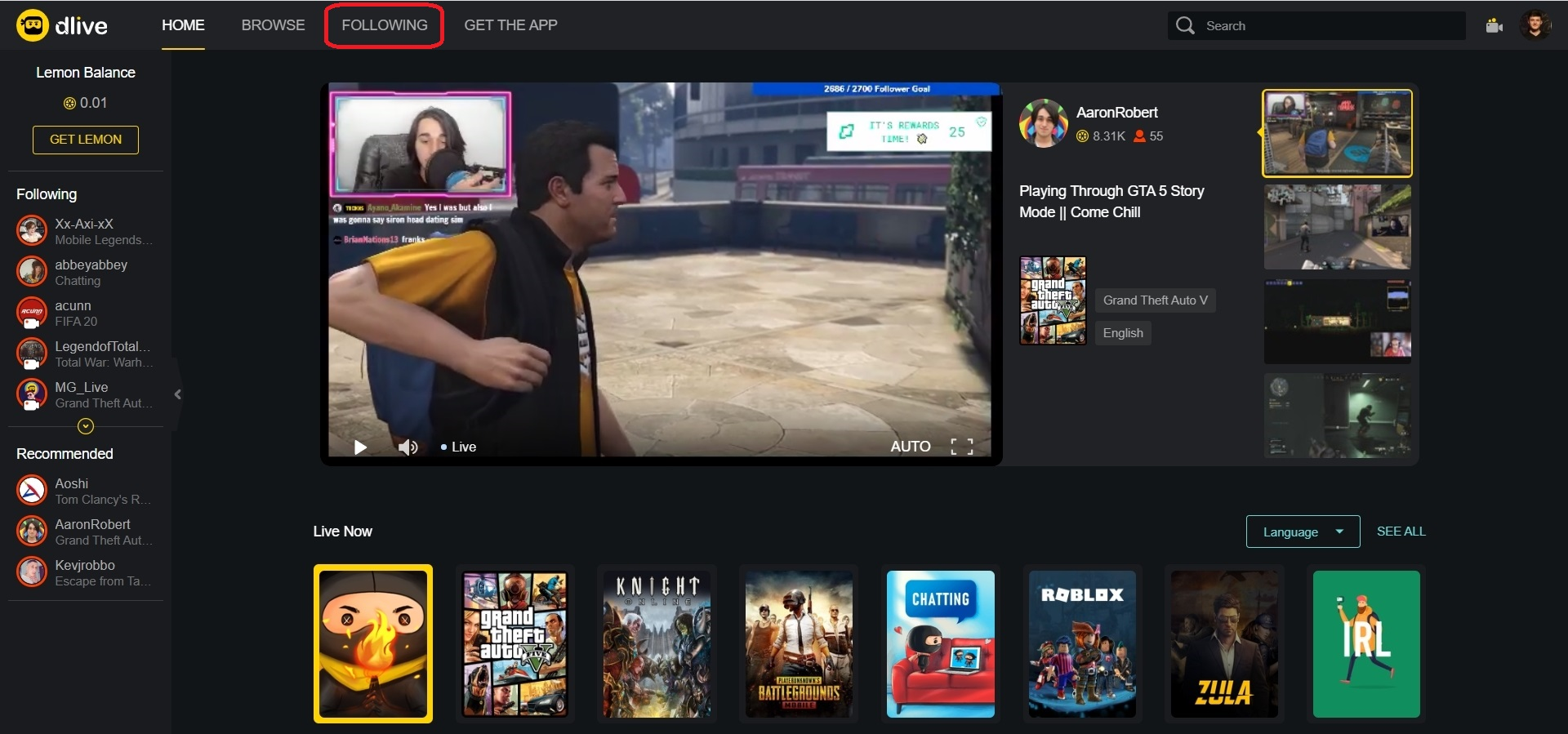Jump to the Live indicator
Viewport: 1568px width, 734px height.
[458, 447]
